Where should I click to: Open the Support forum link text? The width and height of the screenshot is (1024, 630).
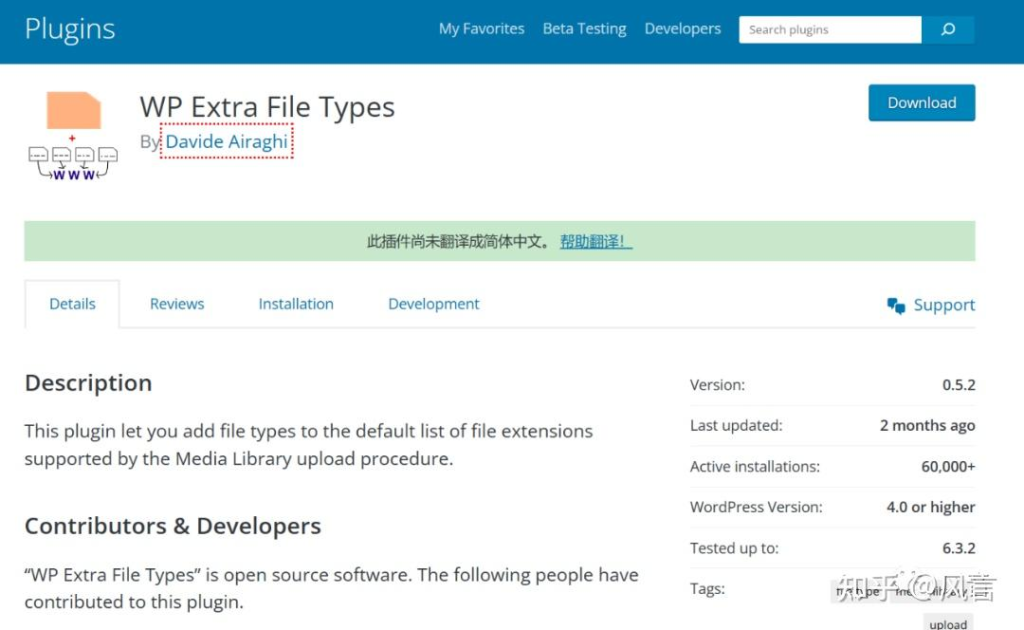[943, 305]
